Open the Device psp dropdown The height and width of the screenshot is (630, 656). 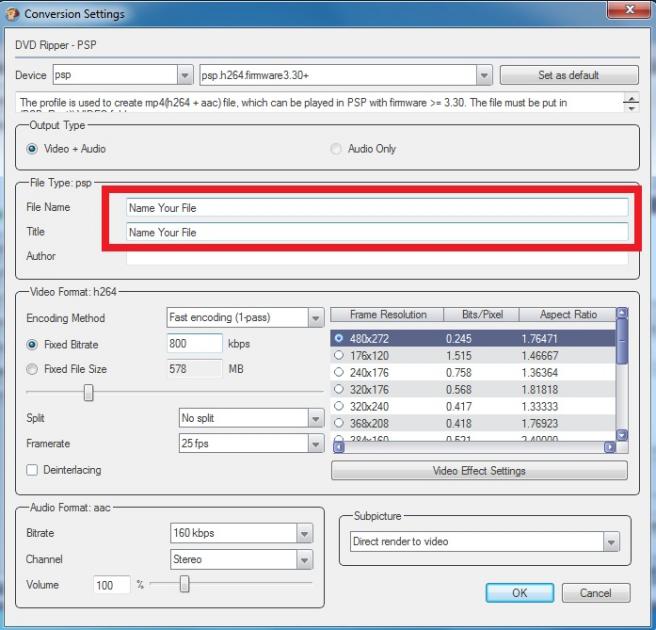pyautogui.click(x=184, y=75)
